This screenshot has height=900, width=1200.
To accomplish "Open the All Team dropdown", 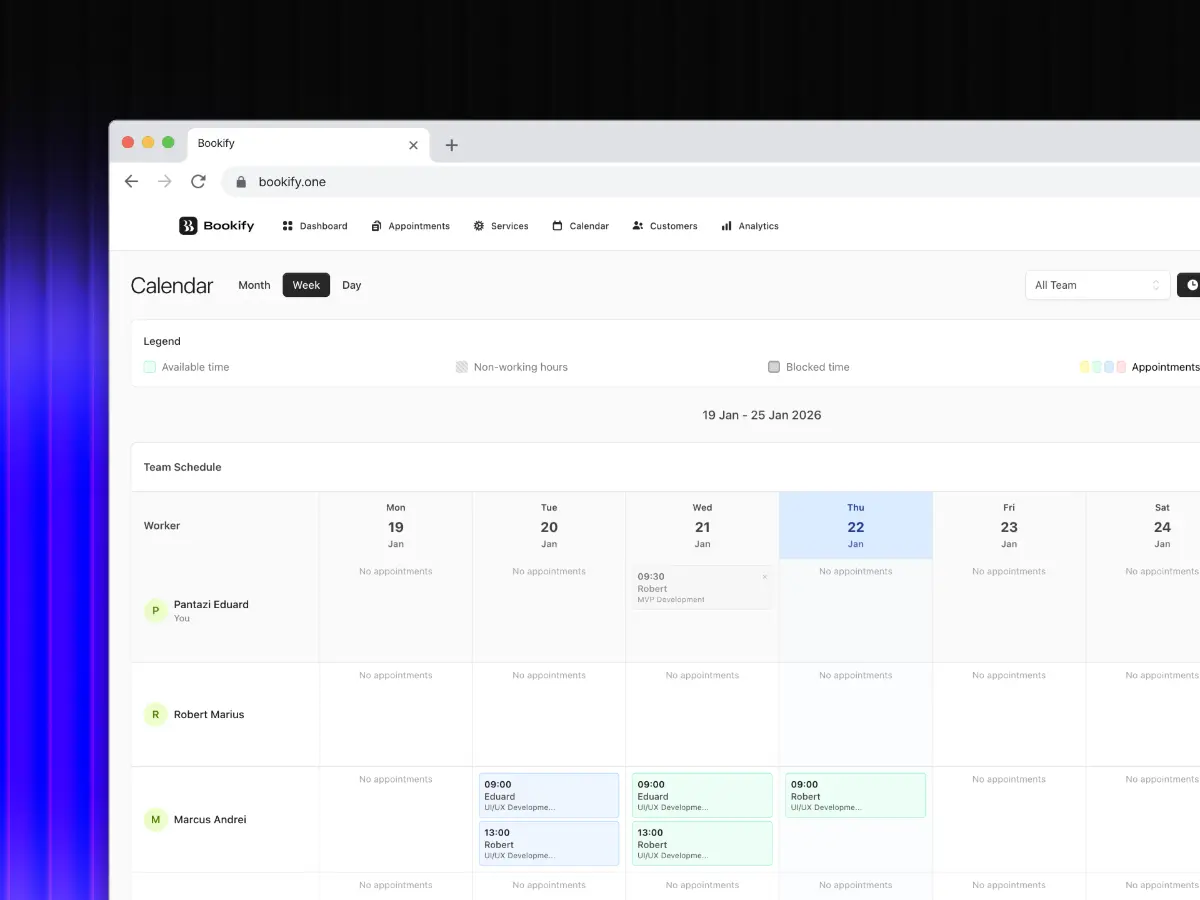I will [1097, 285].
